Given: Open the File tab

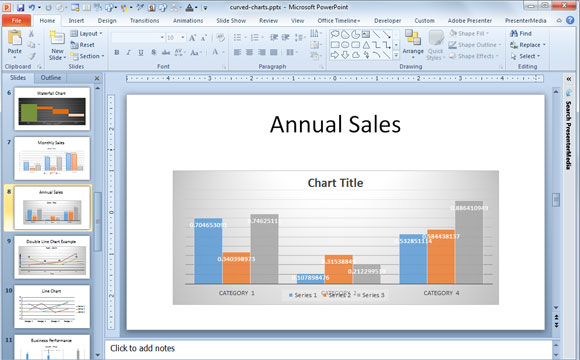Looking at the screenshot, I should click(16, 21).
